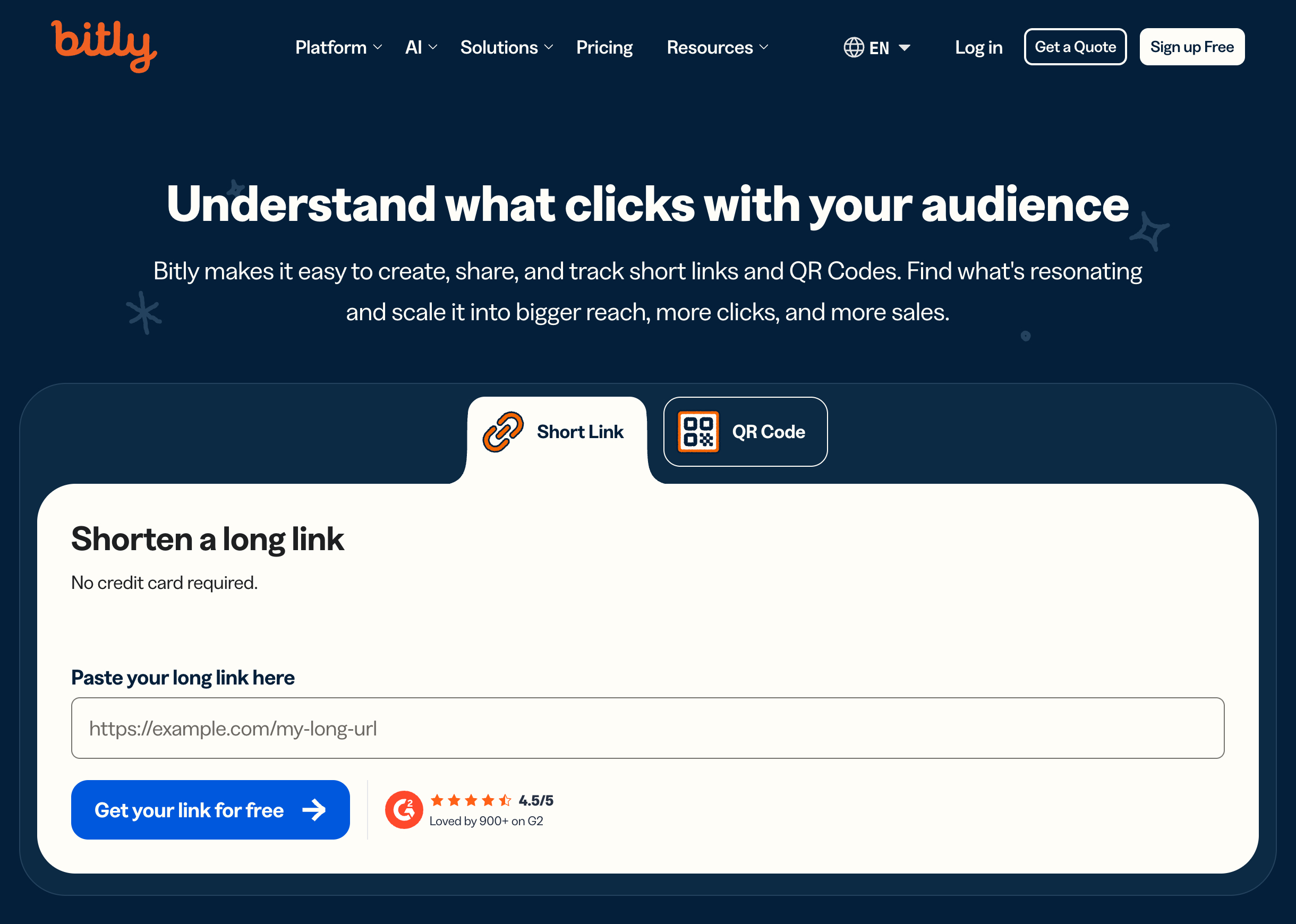Click the arrow icon in Get your link button
The height and width of the screenshot is (924, 1296).
314,810
